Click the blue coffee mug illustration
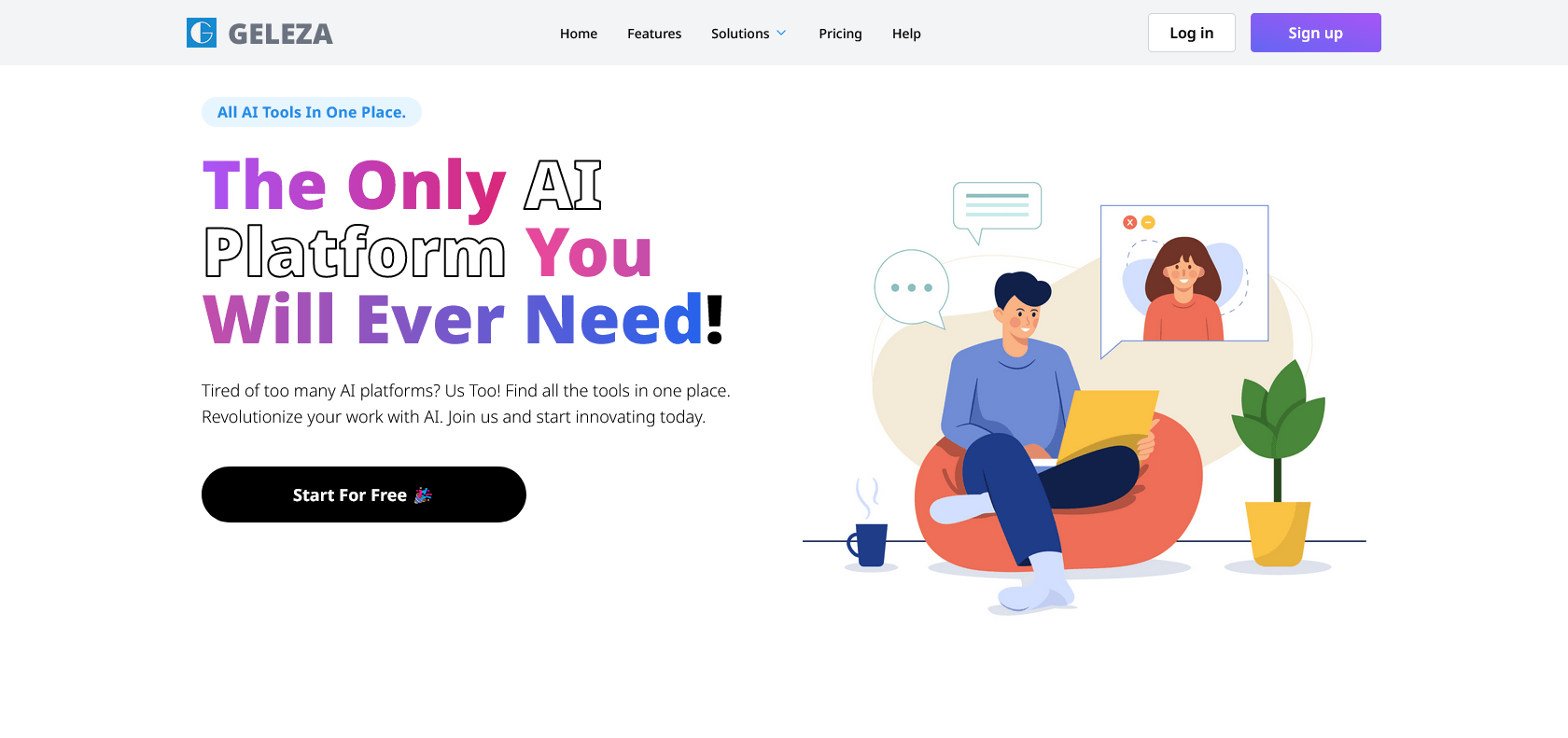 click(869, 544)
